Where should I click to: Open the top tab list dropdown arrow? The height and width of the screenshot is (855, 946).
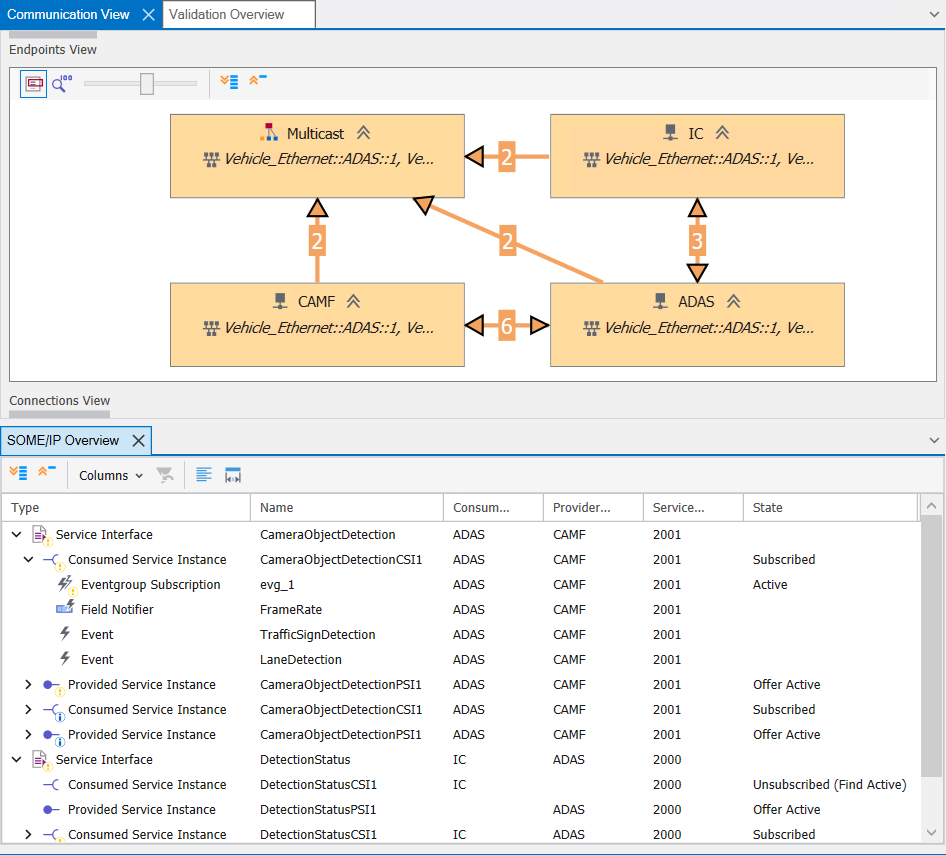(x=934, y=14)
